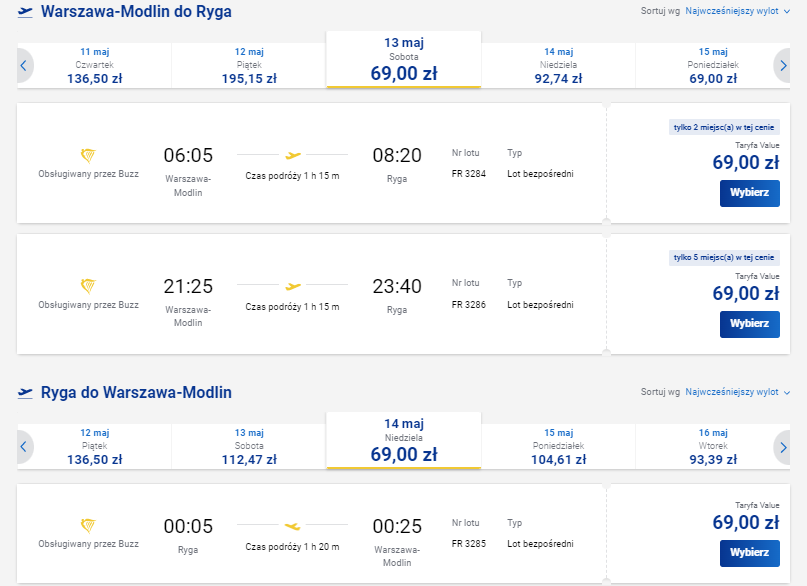Click flight number FR 3285
Image resolution: width=807 pixels, height=586 pixels.
coord(469,544)
